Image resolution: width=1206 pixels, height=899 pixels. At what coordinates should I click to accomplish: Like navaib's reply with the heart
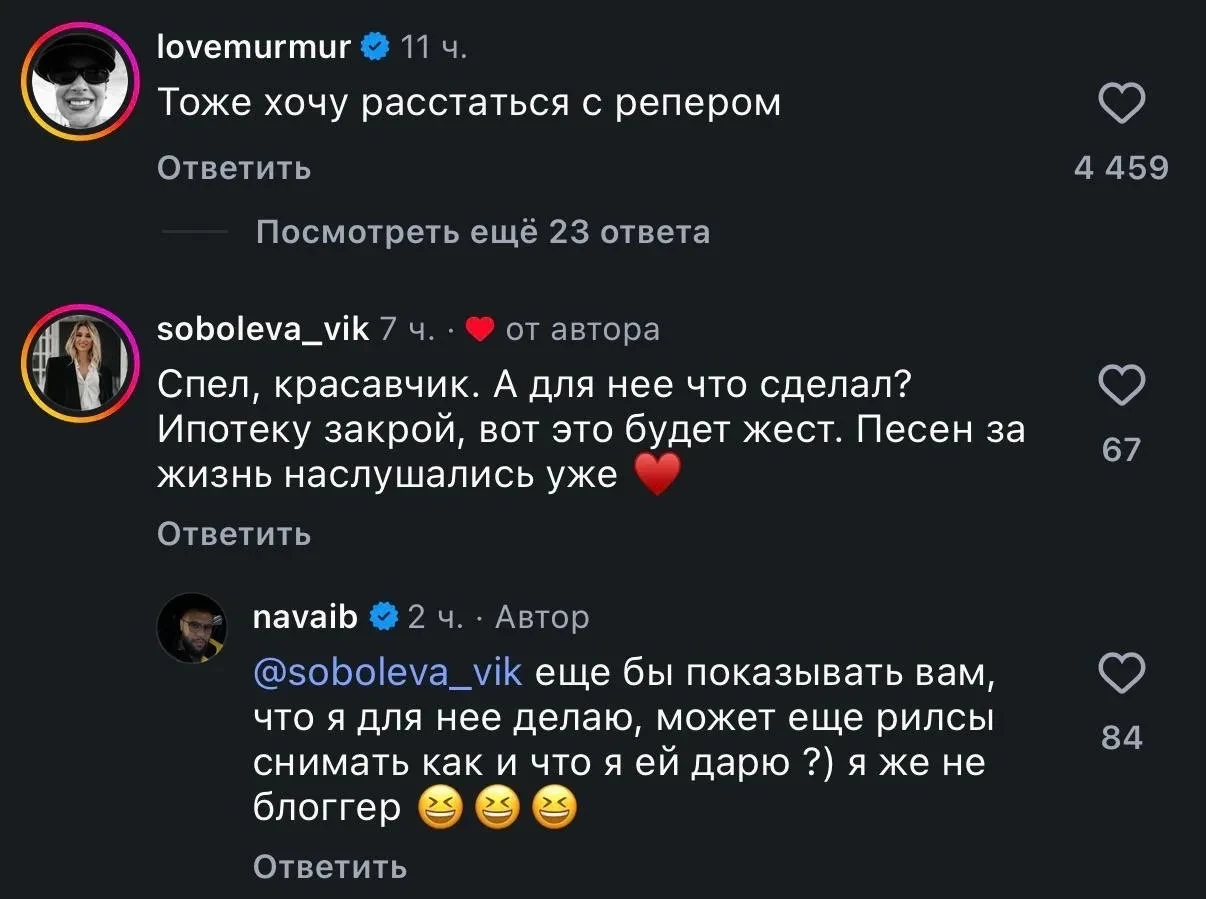[x=1121, y=674]
